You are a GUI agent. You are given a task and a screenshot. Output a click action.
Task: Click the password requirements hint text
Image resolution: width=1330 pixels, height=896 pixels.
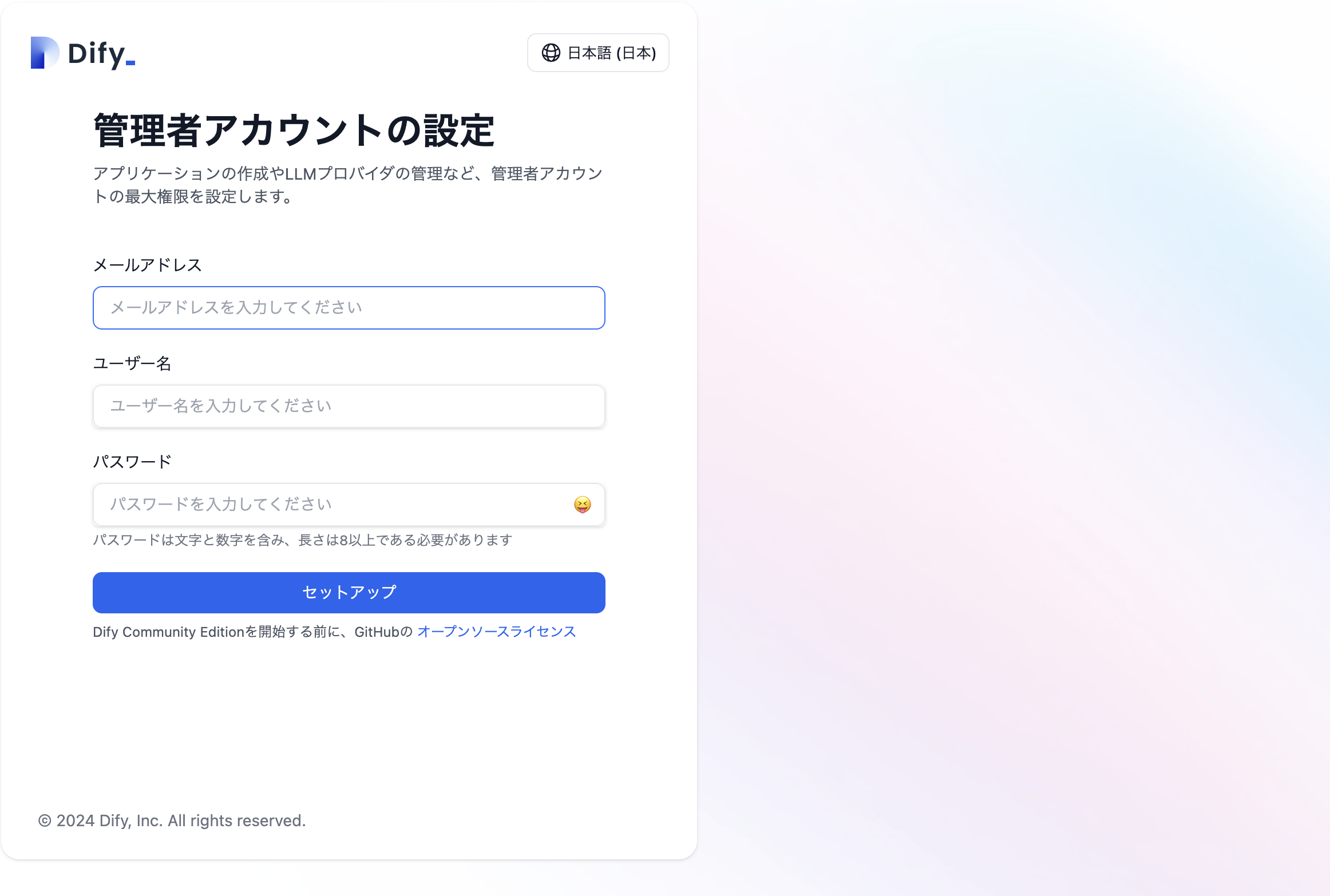[302, 540]
